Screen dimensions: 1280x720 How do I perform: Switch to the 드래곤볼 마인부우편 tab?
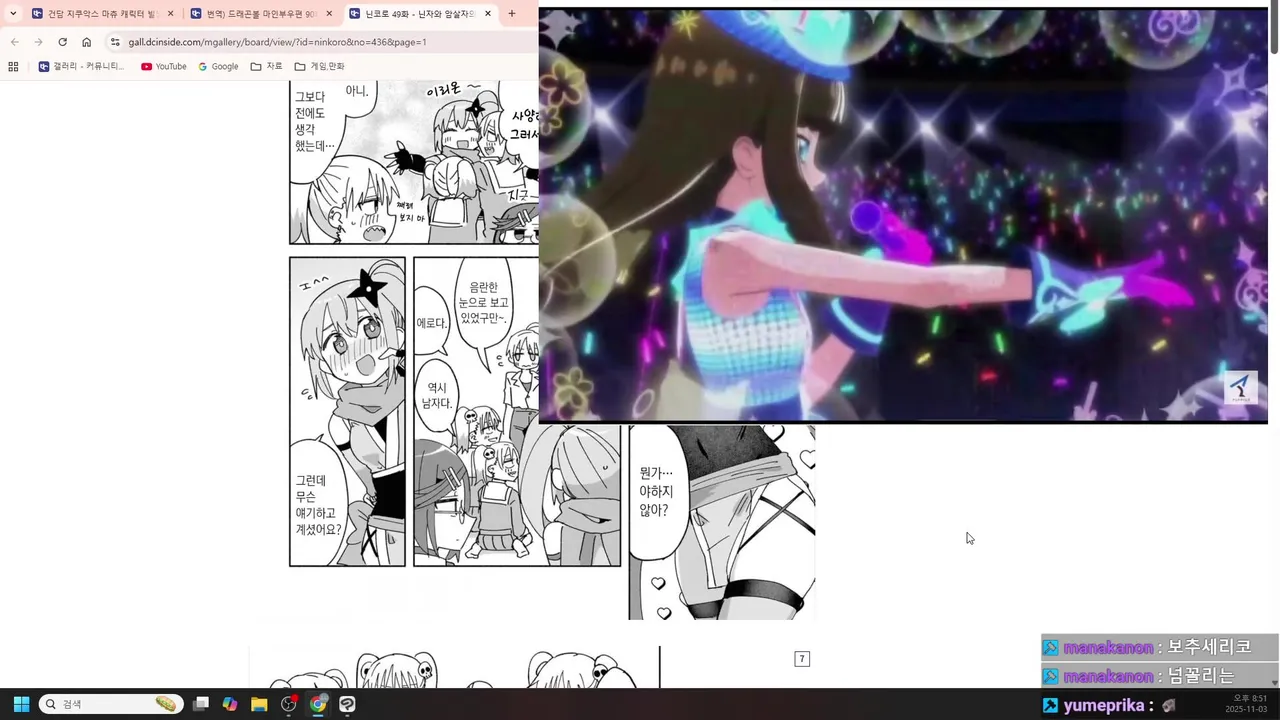click(262, 14)
